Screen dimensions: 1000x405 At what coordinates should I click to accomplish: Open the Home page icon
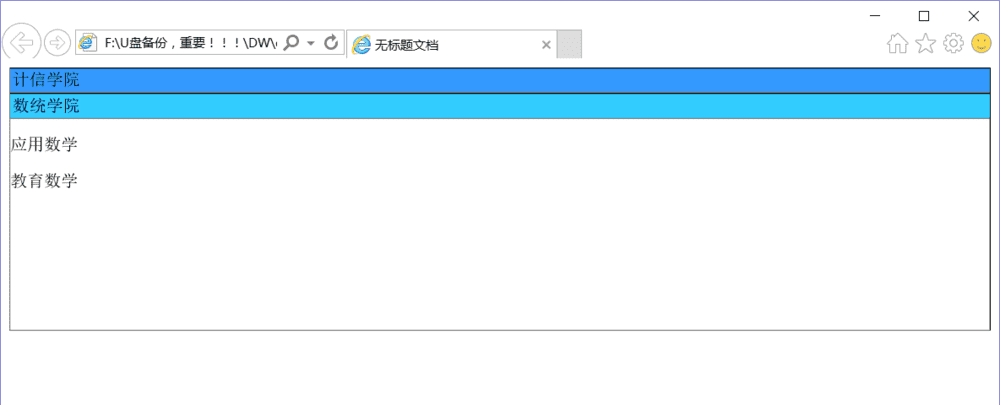[x=897, y=43]
